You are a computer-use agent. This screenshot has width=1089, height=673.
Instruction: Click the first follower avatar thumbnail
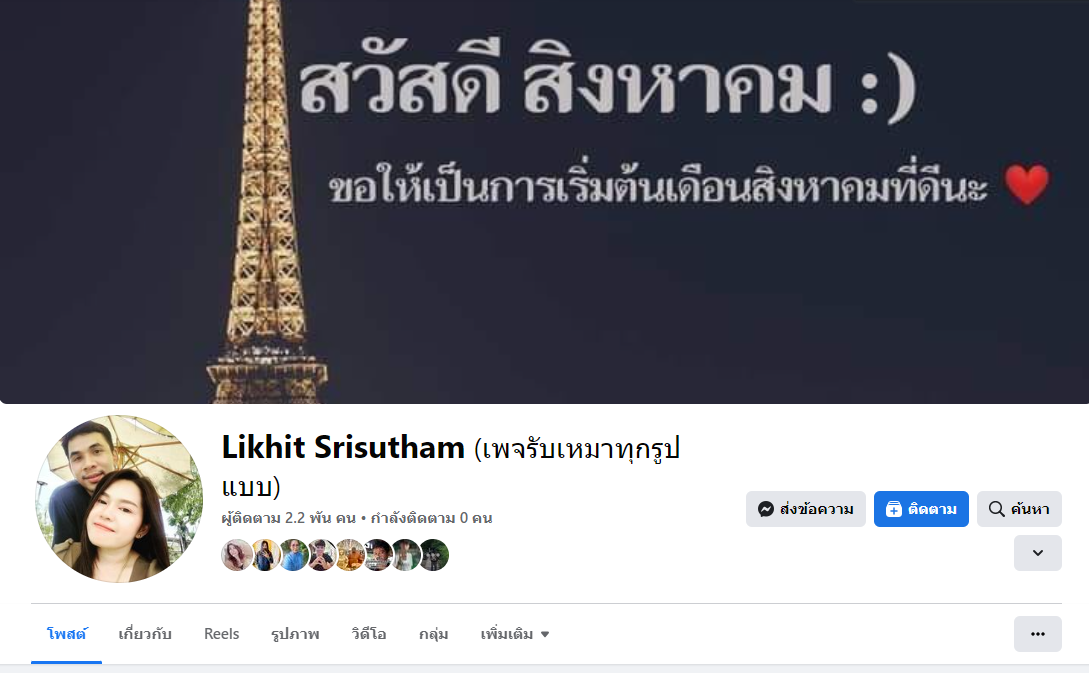pyautogui.click(x=237, y=555)
